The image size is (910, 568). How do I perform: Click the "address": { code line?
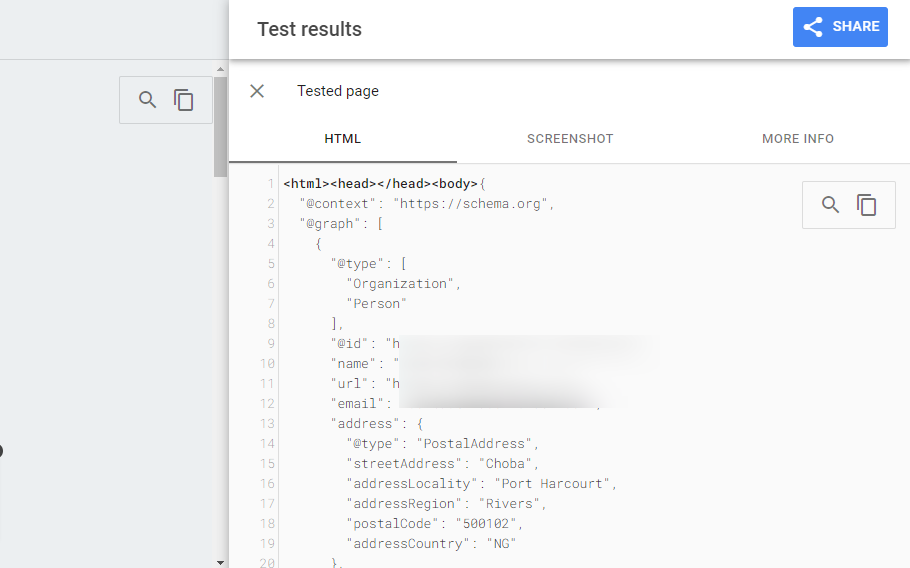click(377, 424)
